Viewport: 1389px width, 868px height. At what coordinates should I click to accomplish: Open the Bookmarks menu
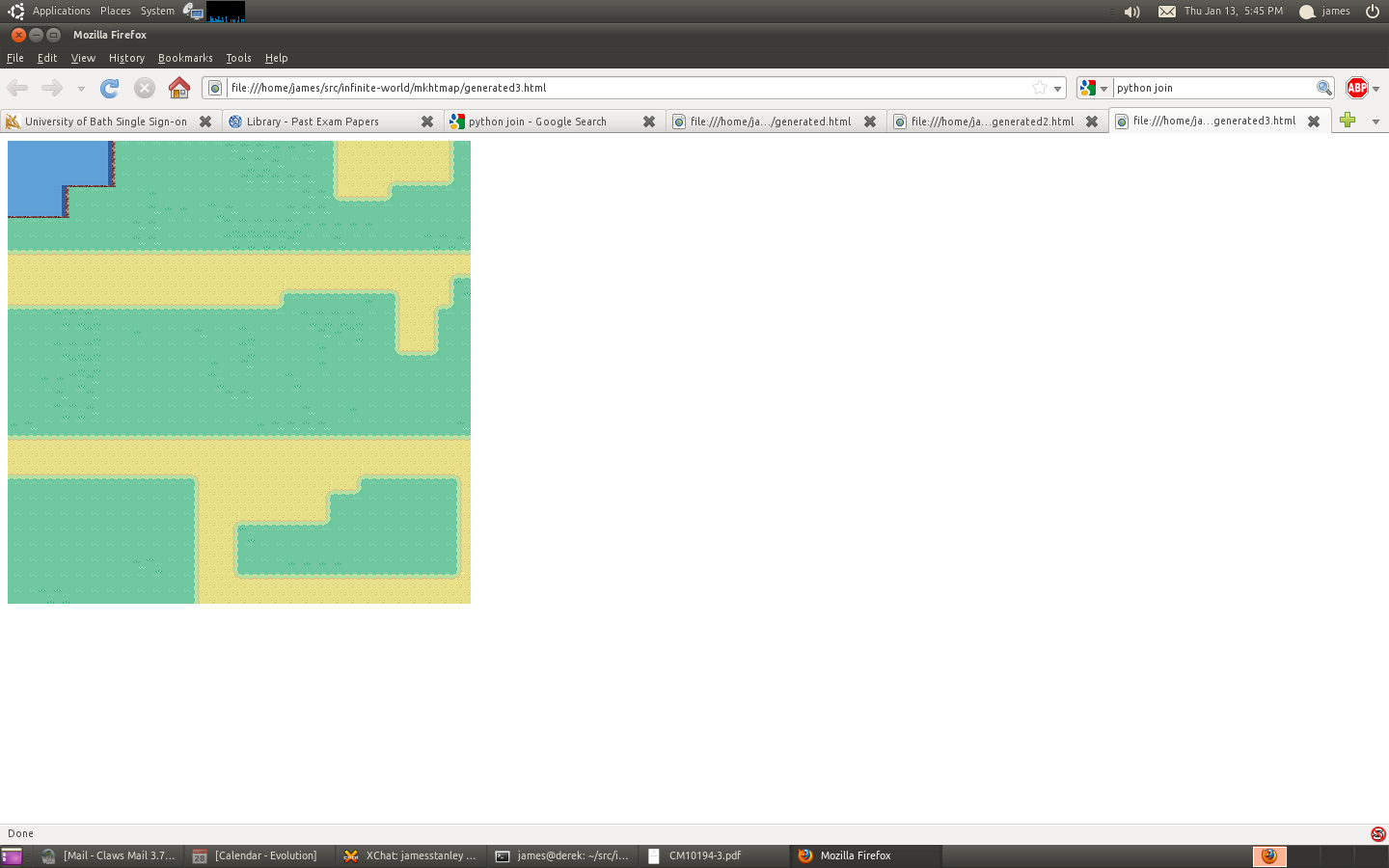(185, 58)
